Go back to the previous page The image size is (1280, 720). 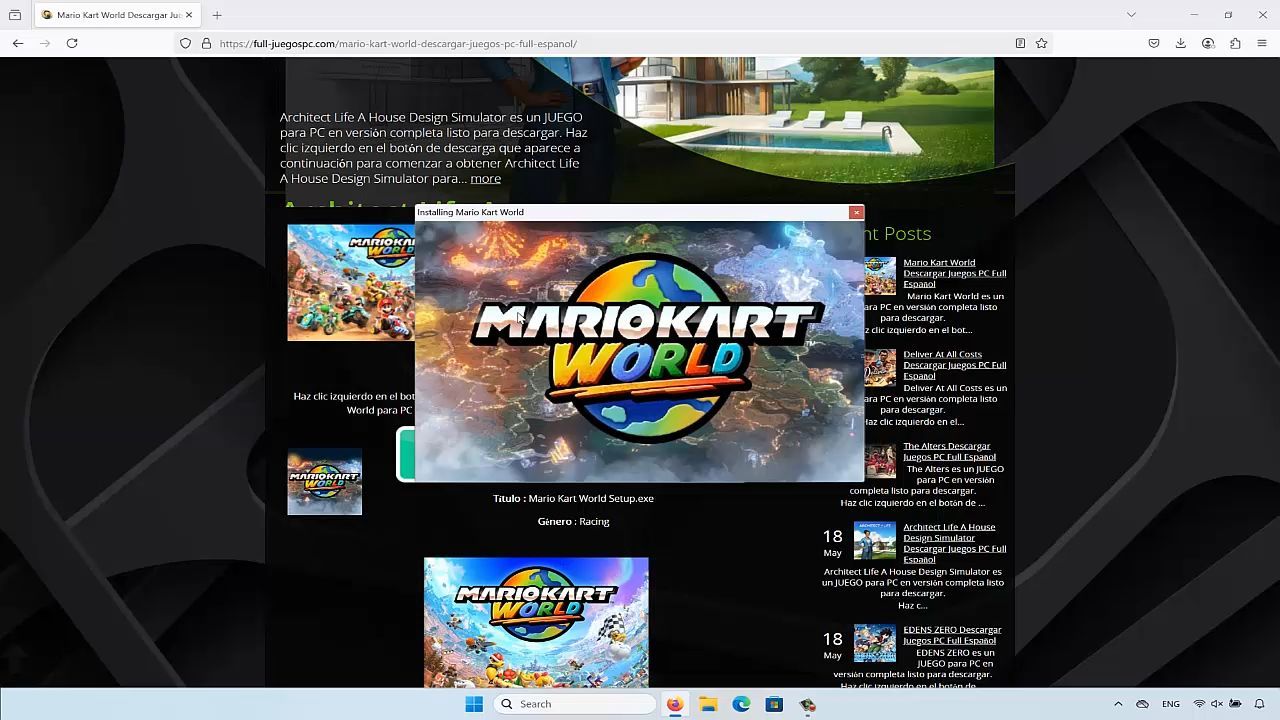18,43
